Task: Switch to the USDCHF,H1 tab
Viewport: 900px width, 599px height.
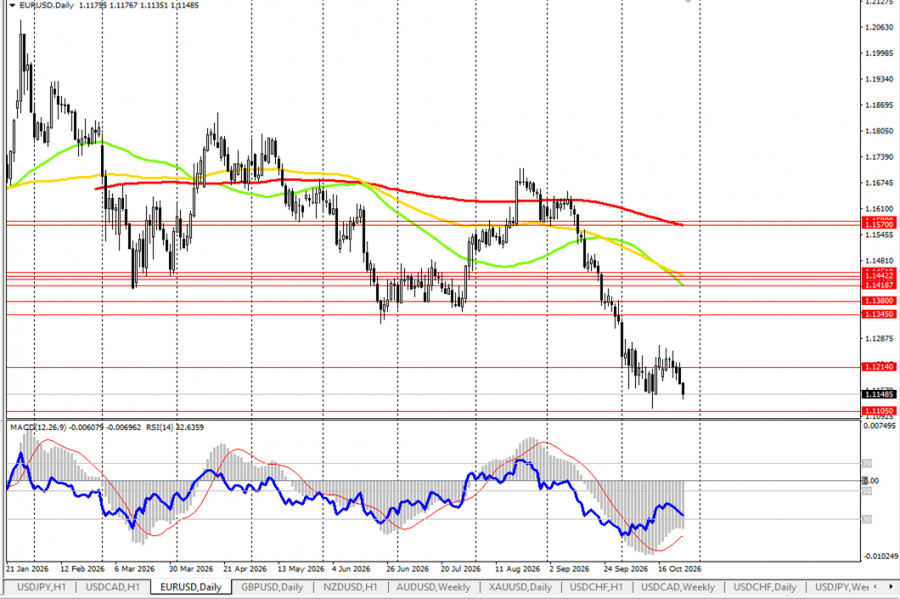Action: point(596,587)
